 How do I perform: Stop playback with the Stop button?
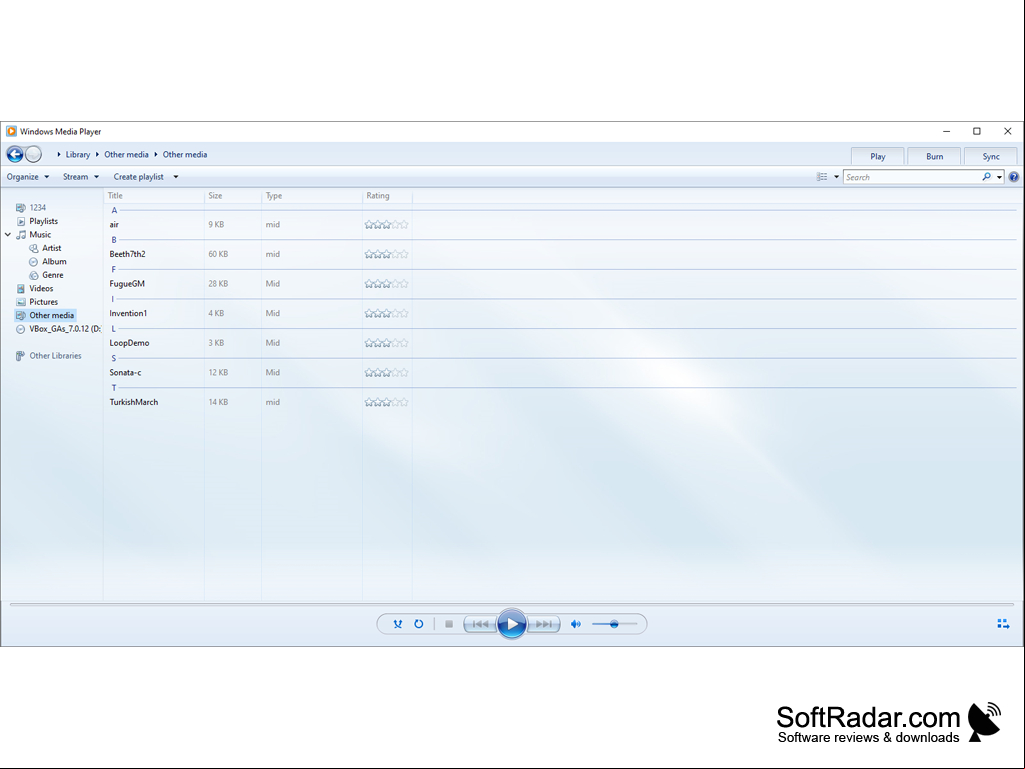(x=448, y=624)
